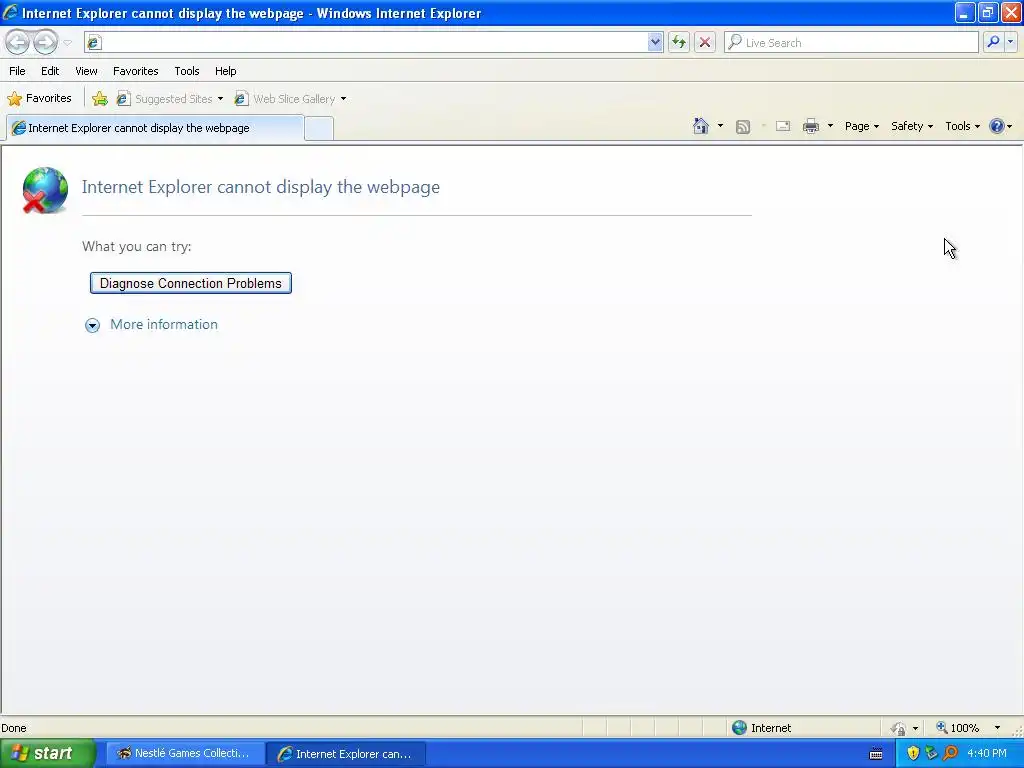The width and height of the screenshot is (1024, 768).
Task: Click the safely remove hardware tray icon
Action: tap(931, 754)
